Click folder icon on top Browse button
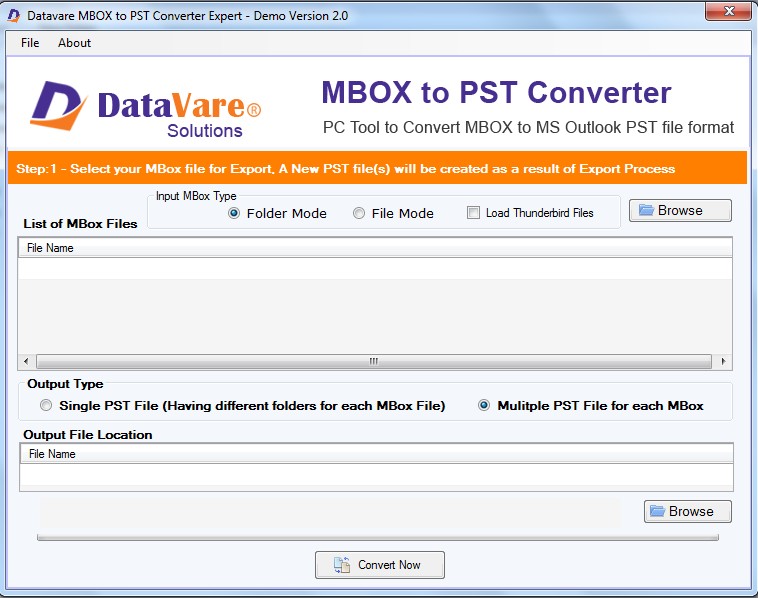758x598 pixels. (x=646, y=211)
